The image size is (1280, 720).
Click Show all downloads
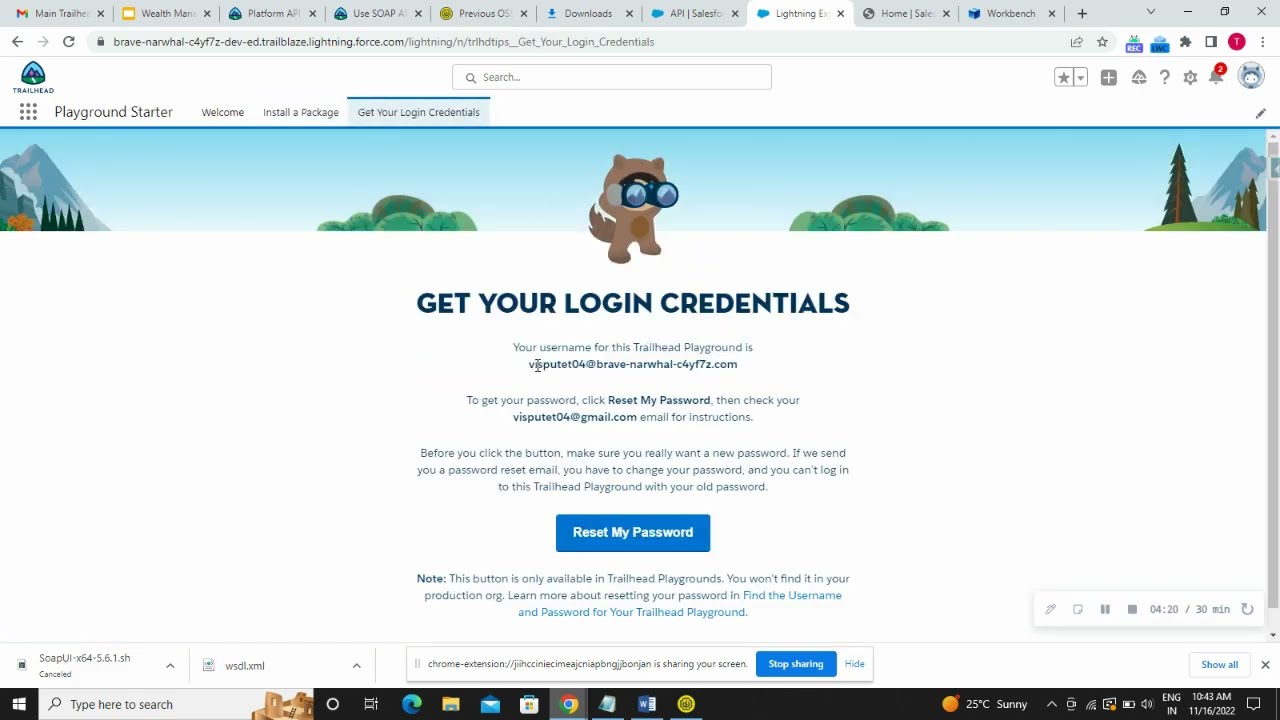(1220, 665)
